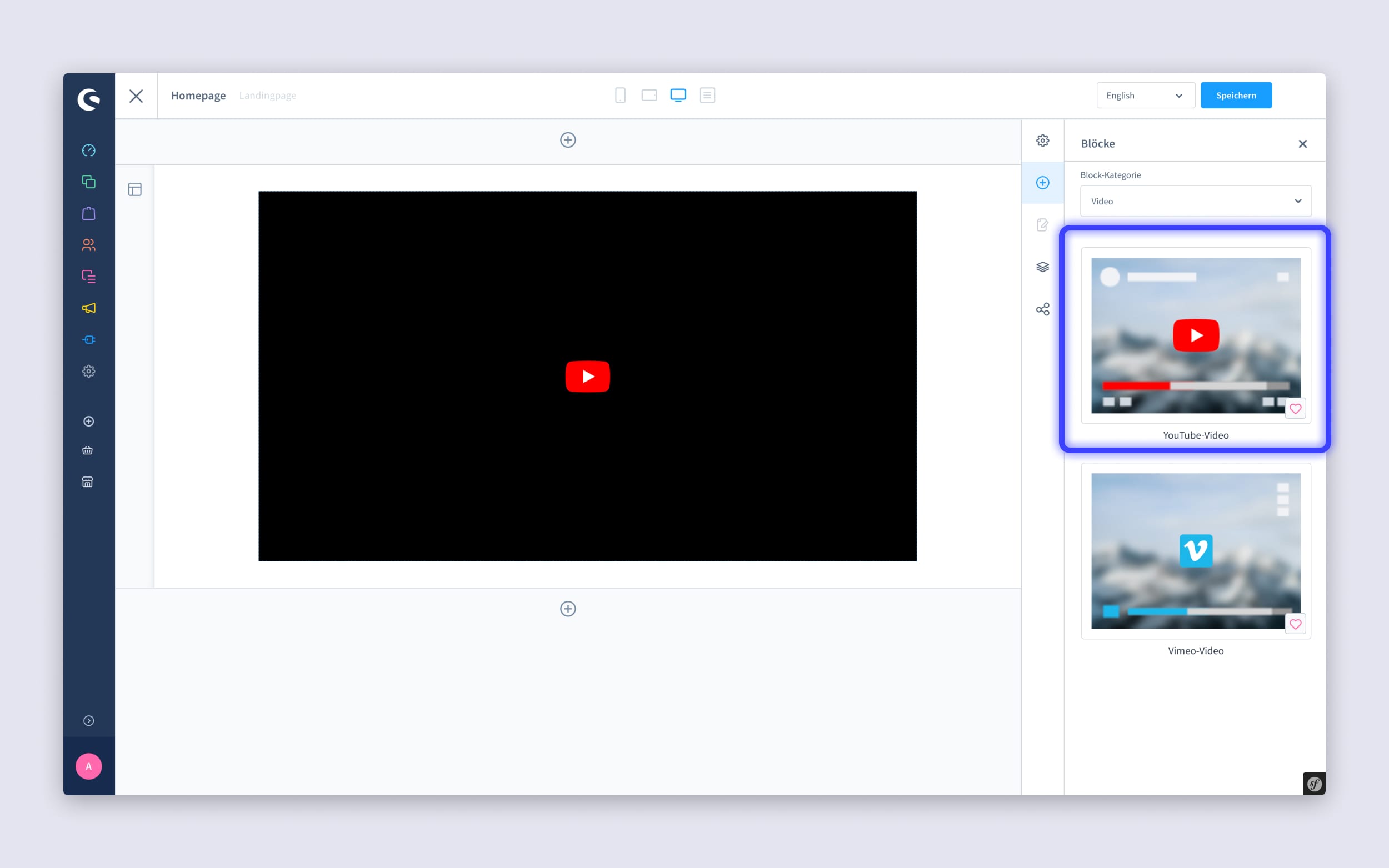
Task: Select the Landingpage tab label
Action: (268, 95)
